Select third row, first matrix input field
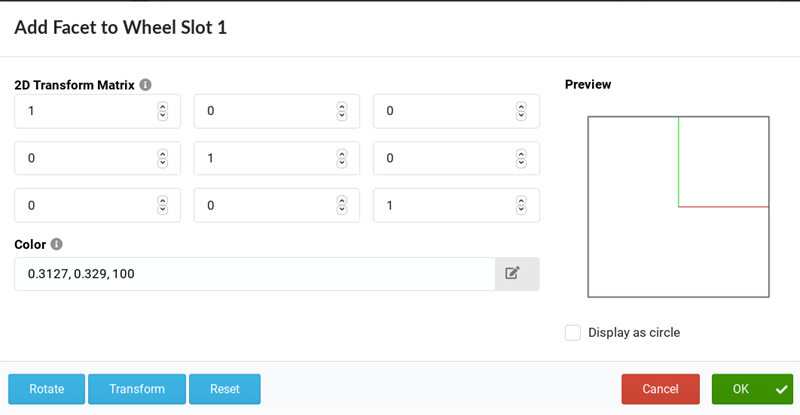800x415 pixels. point(85,205)
